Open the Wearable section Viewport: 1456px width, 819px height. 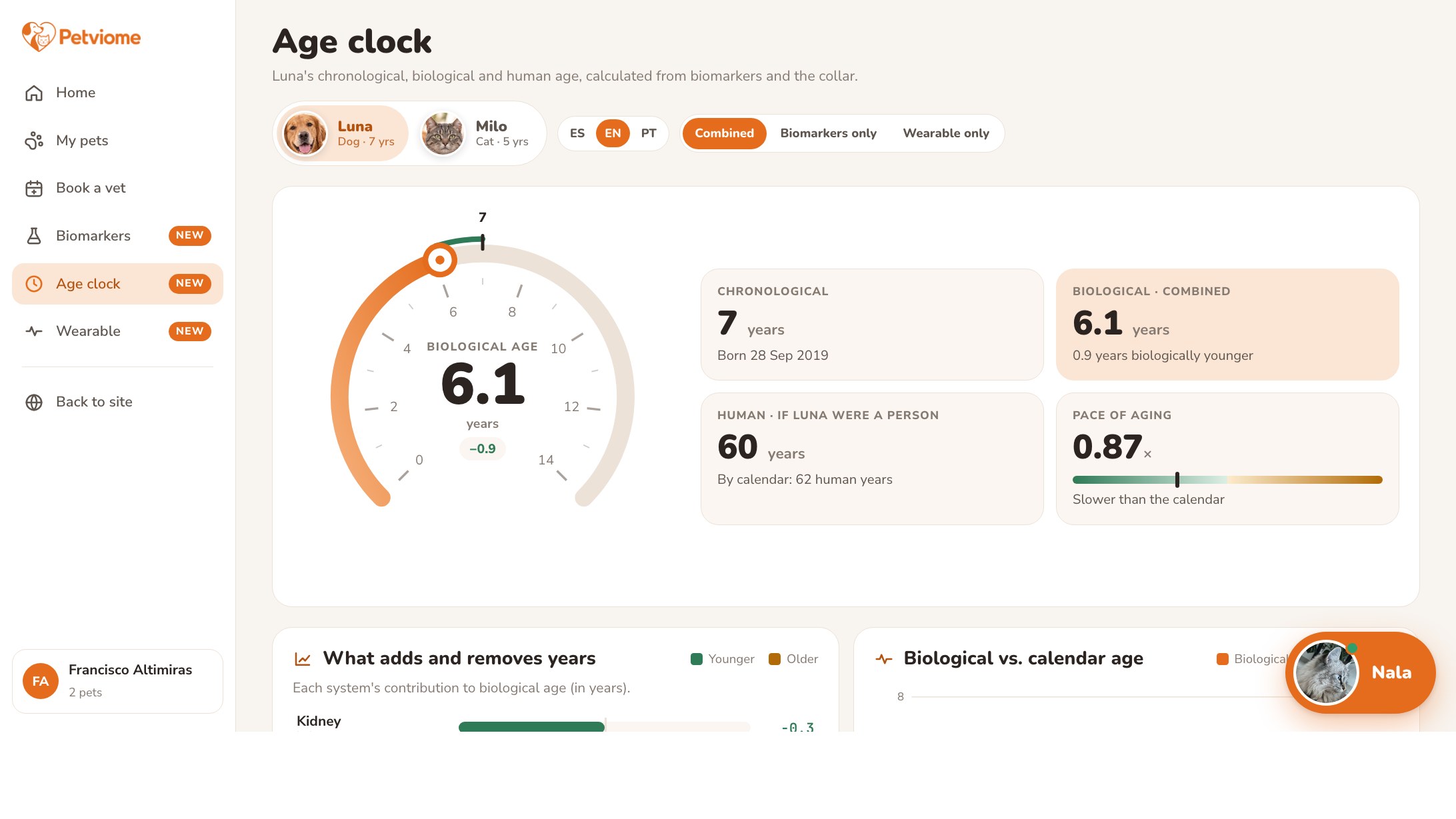pos(117,331)
